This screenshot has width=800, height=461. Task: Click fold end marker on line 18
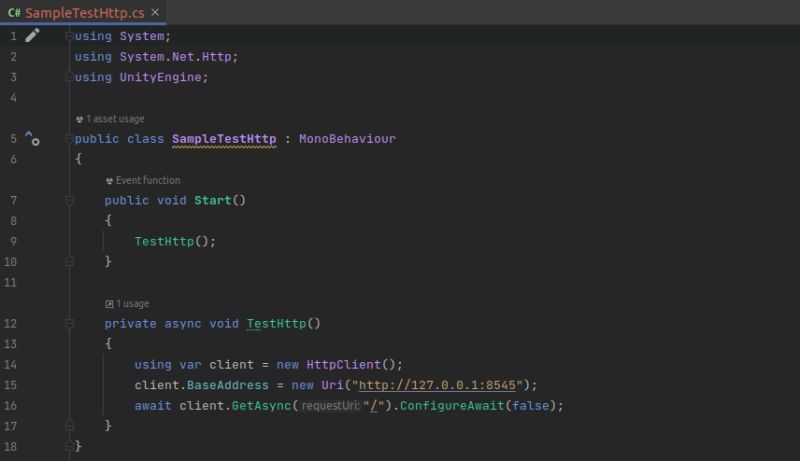point(69,446)
